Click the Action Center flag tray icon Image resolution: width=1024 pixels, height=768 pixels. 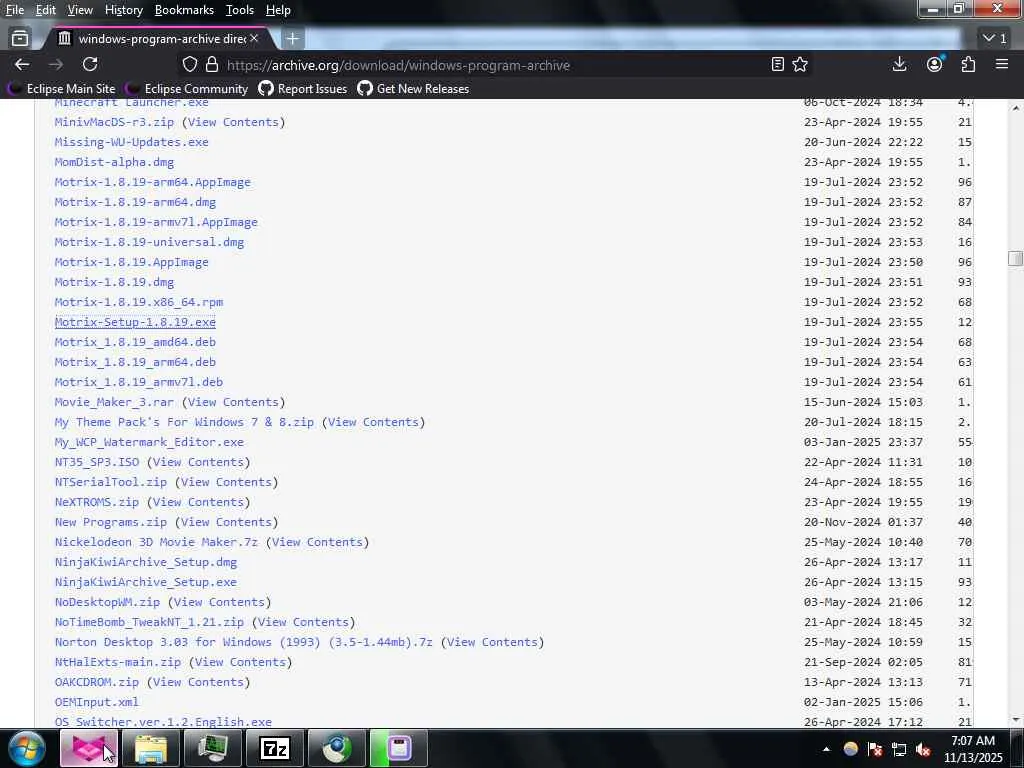click(x=875, y=749)
